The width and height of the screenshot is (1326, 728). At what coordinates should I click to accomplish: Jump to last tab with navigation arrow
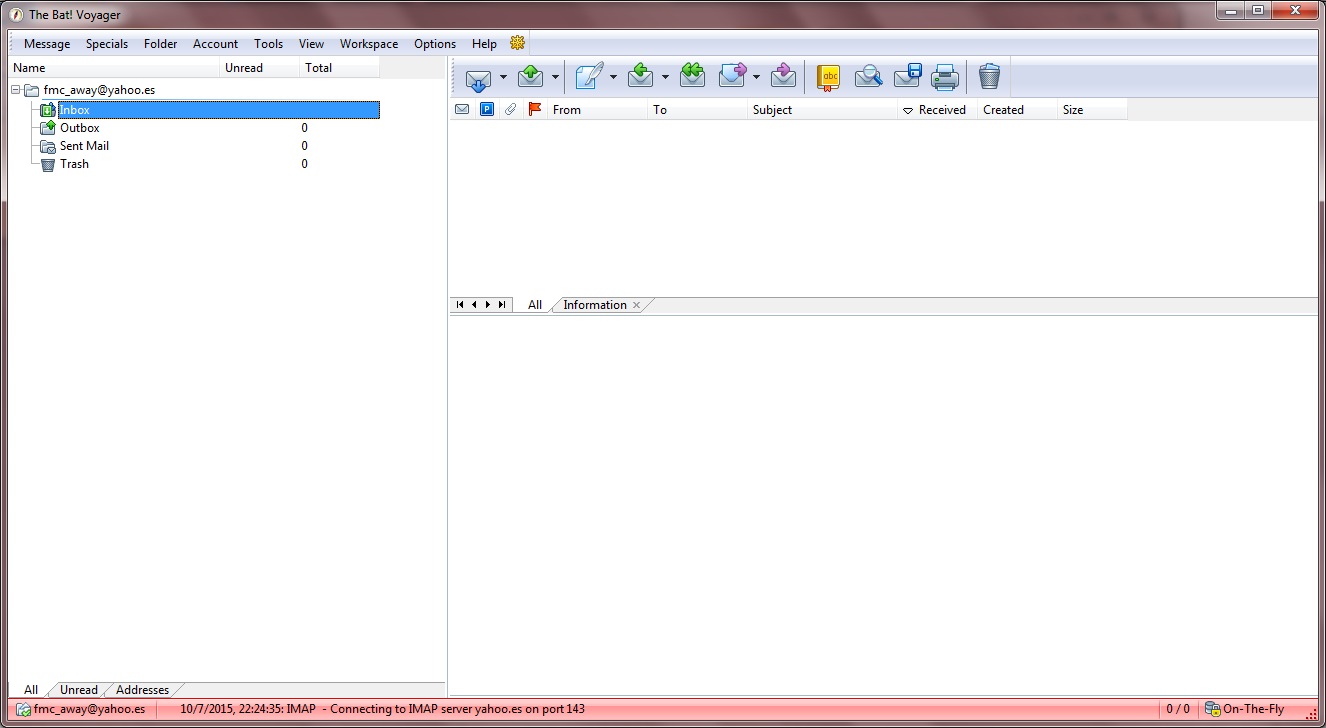click(502, 305)
